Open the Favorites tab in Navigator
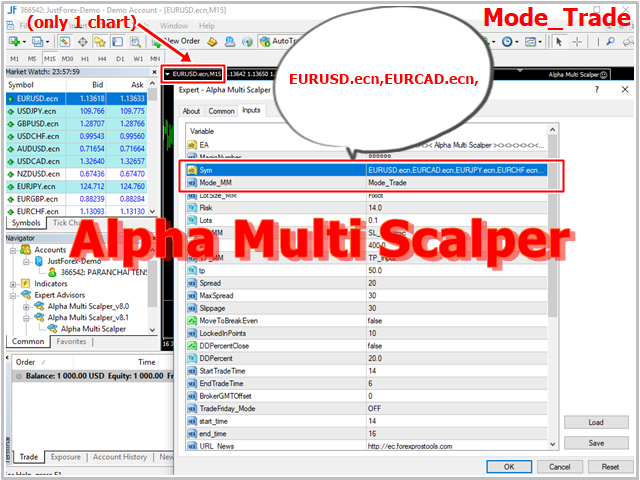This screenshot has height=480, width=640. pos(71,342)
